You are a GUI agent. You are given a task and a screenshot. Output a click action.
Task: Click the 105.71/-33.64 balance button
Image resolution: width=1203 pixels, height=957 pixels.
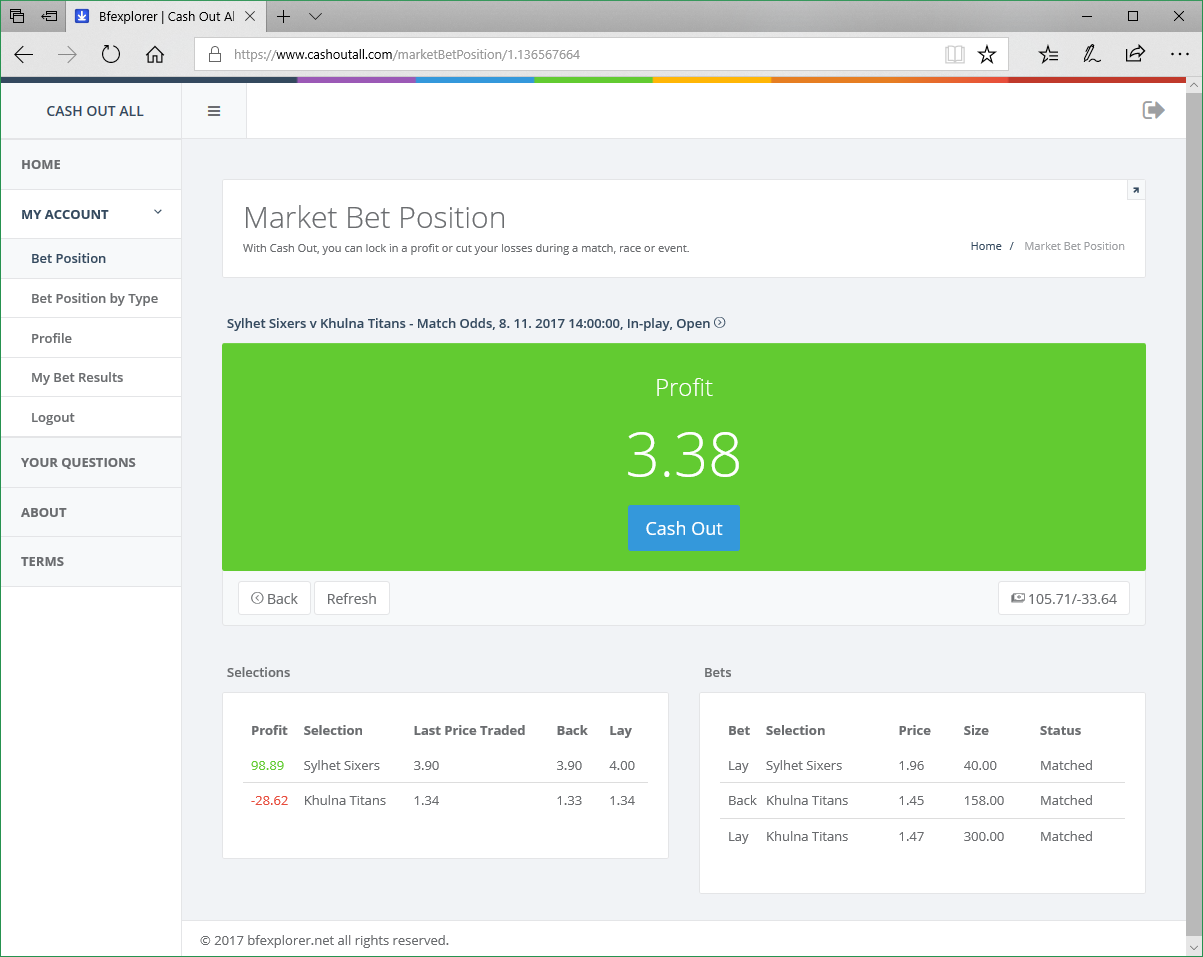[1063, 598]
